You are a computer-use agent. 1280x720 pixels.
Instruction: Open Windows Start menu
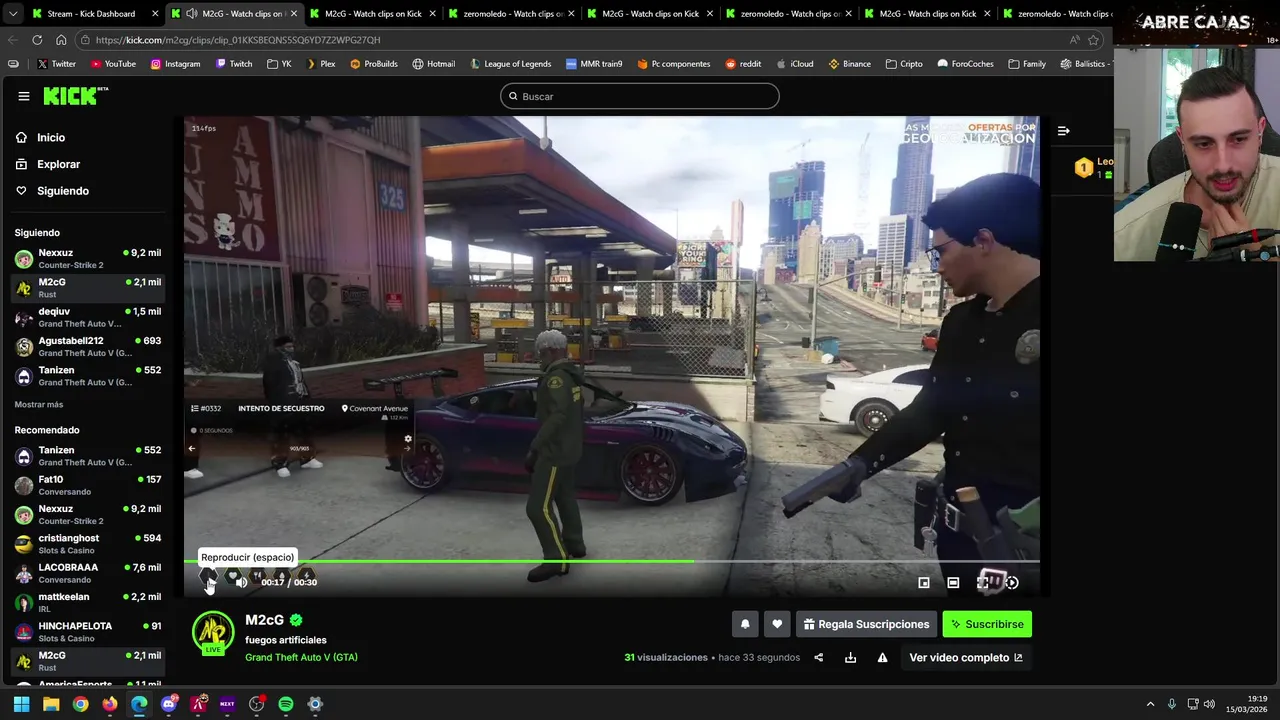point(22,704)
